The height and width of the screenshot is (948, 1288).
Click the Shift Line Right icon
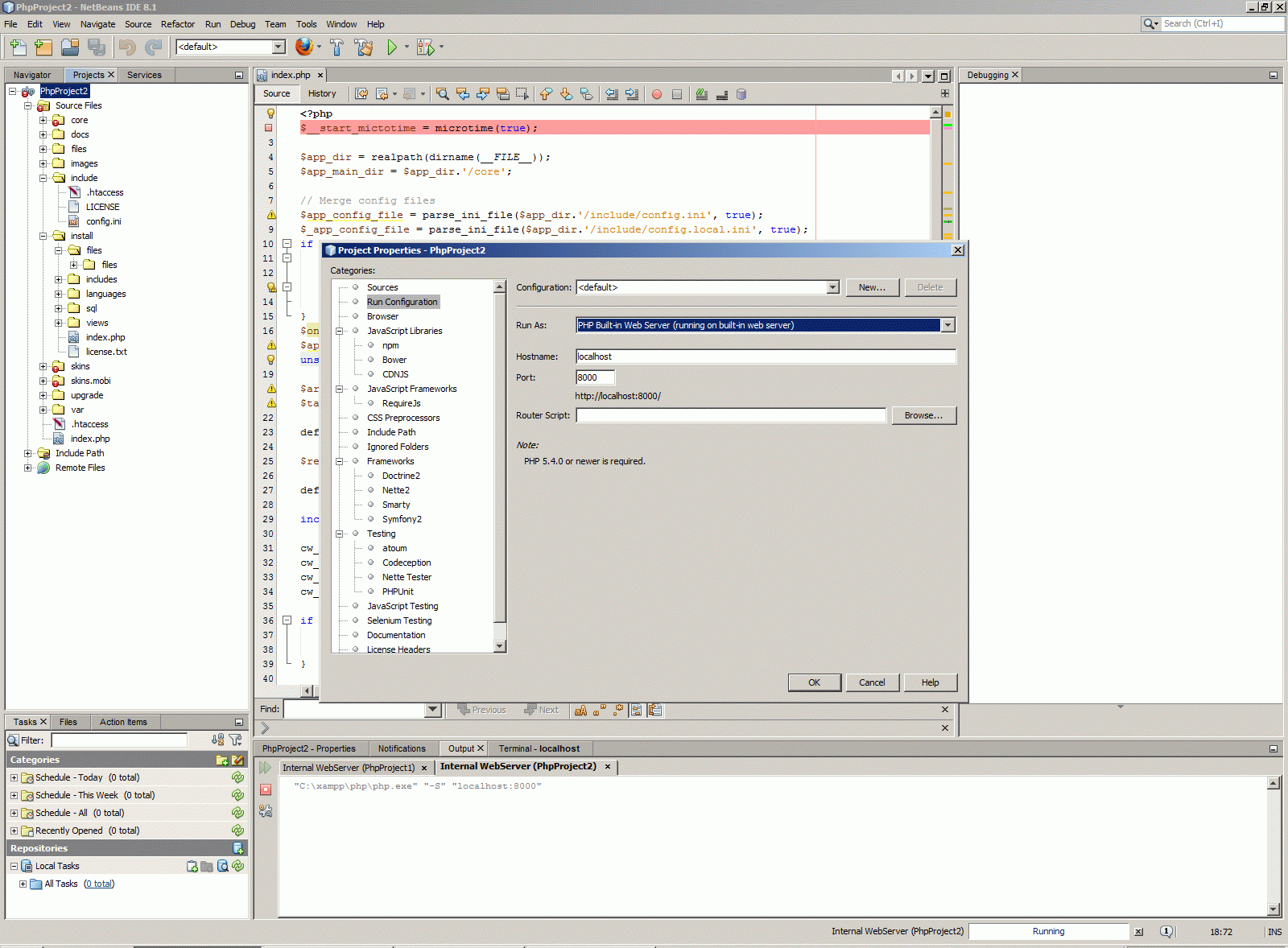coord(632,94)
